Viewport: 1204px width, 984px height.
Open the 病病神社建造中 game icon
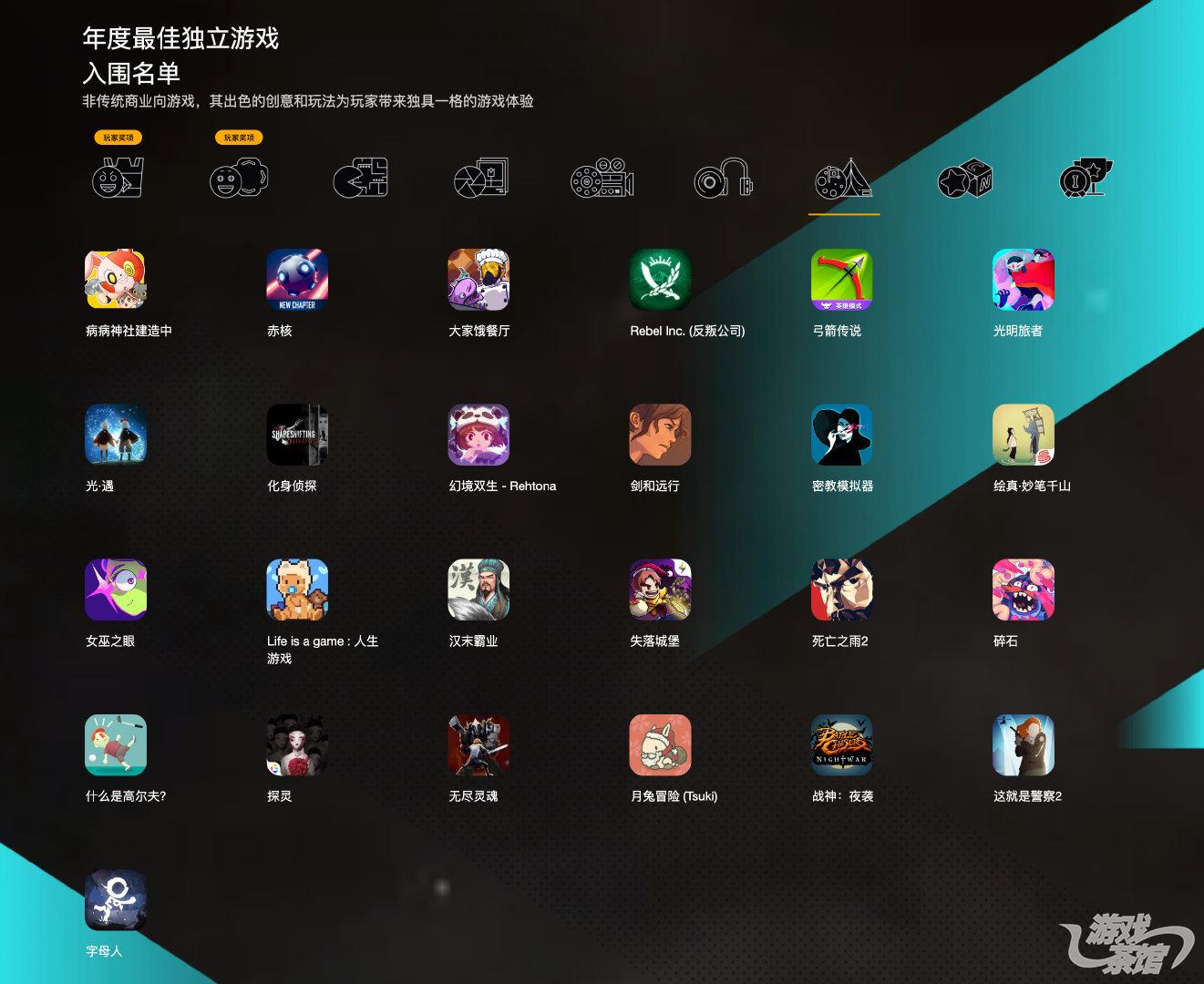pyautogui.click(x=116, y=280)
